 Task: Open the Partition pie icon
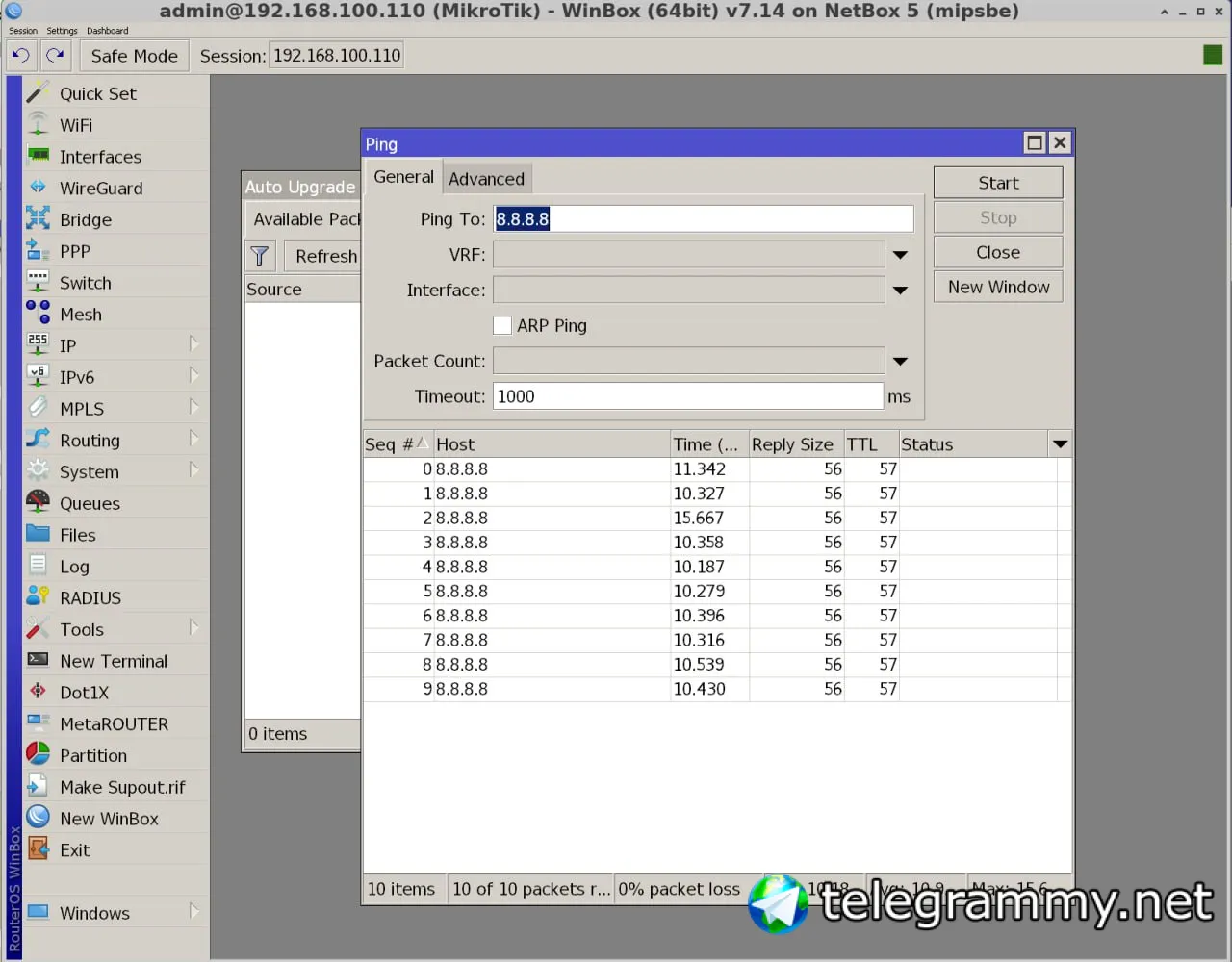point(38,754)
